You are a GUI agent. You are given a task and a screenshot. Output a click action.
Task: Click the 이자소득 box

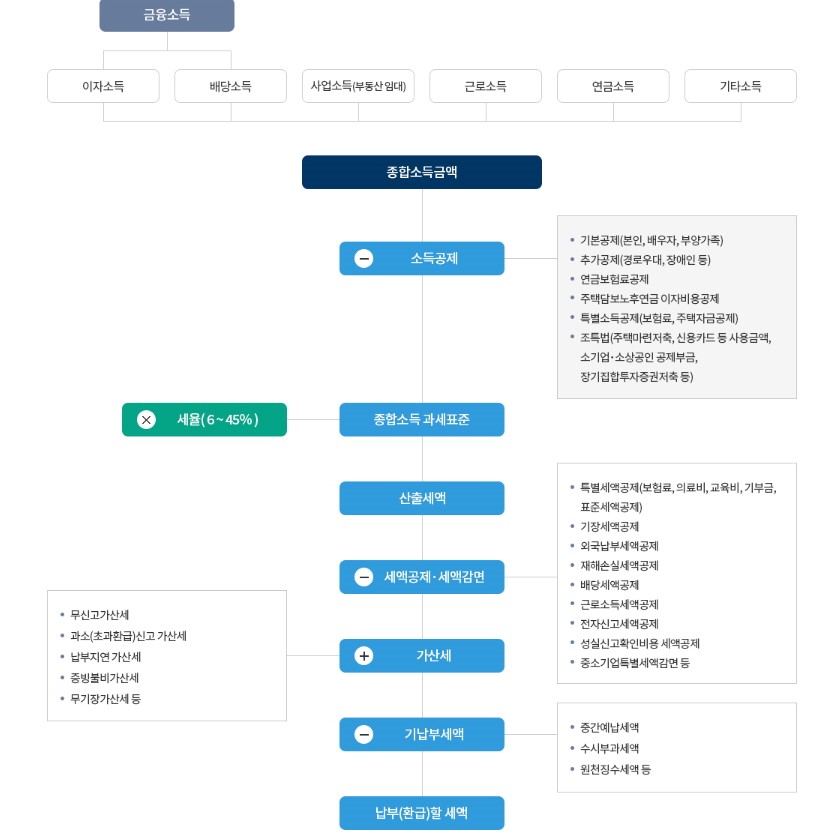tap(103, 86)
